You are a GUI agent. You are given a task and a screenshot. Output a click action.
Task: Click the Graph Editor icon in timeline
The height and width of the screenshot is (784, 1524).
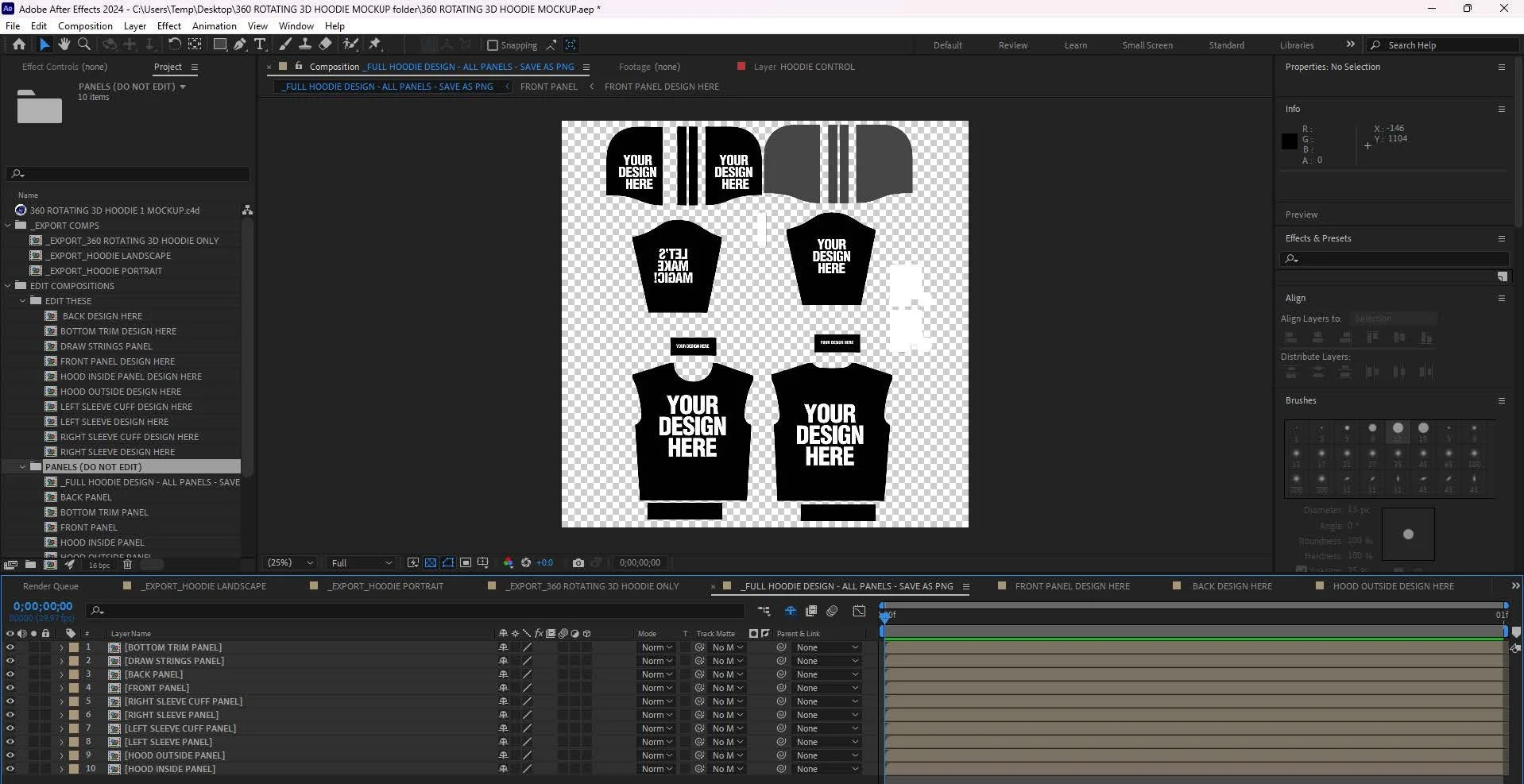tap(859, 611)
